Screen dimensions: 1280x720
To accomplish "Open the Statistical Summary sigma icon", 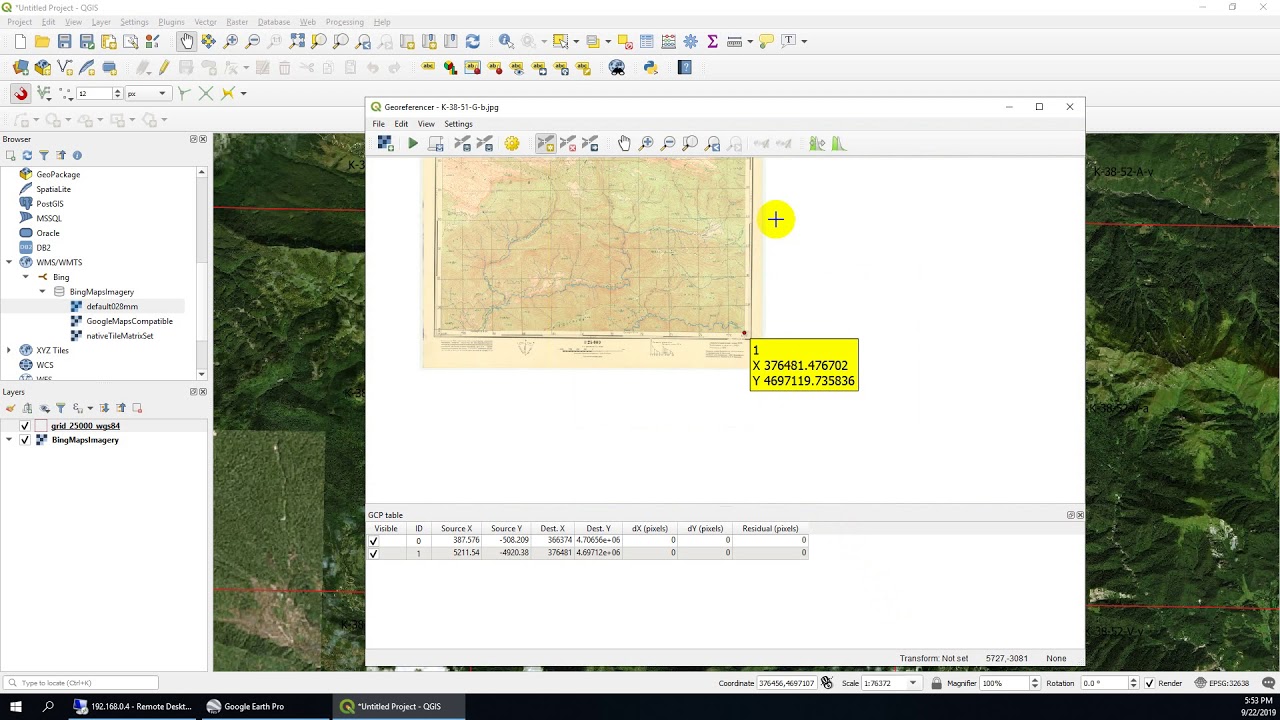I will (712, 41).
